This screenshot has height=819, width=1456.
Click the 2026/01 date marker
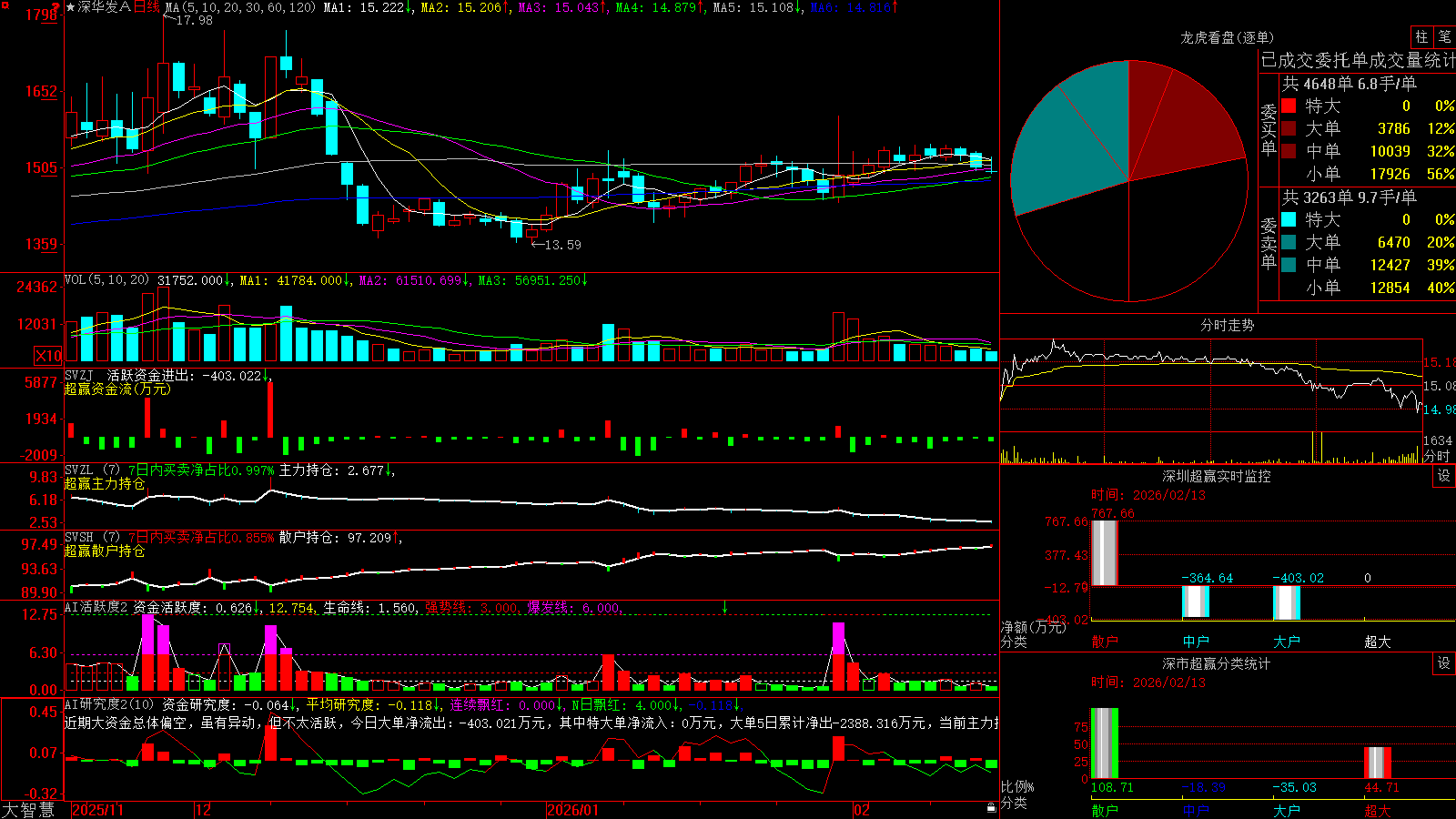573,810
